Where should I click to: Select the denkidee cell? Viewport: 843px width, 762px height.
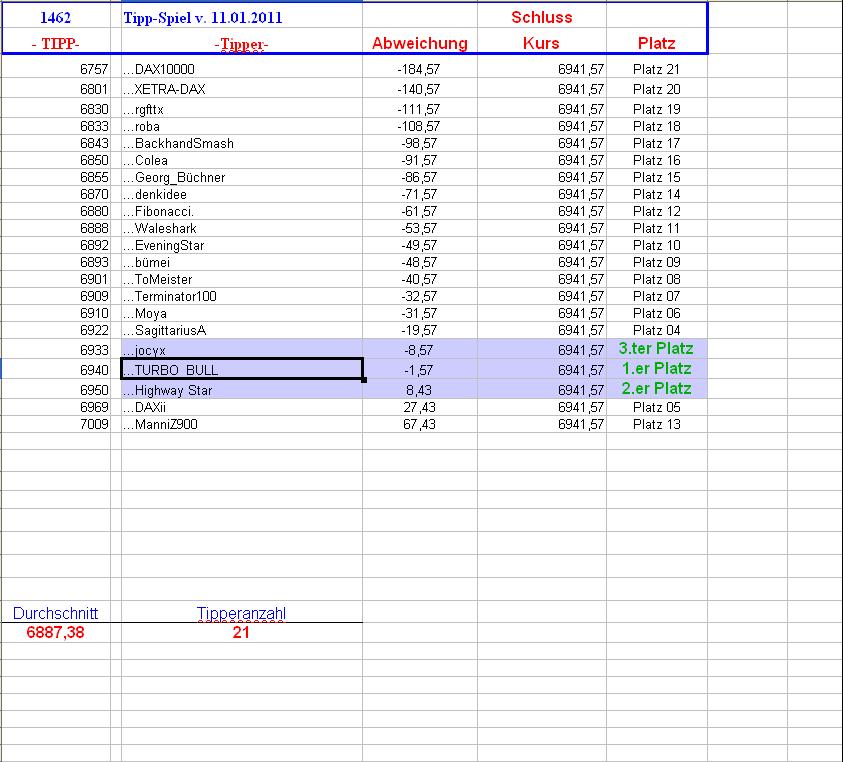[242, 194]
